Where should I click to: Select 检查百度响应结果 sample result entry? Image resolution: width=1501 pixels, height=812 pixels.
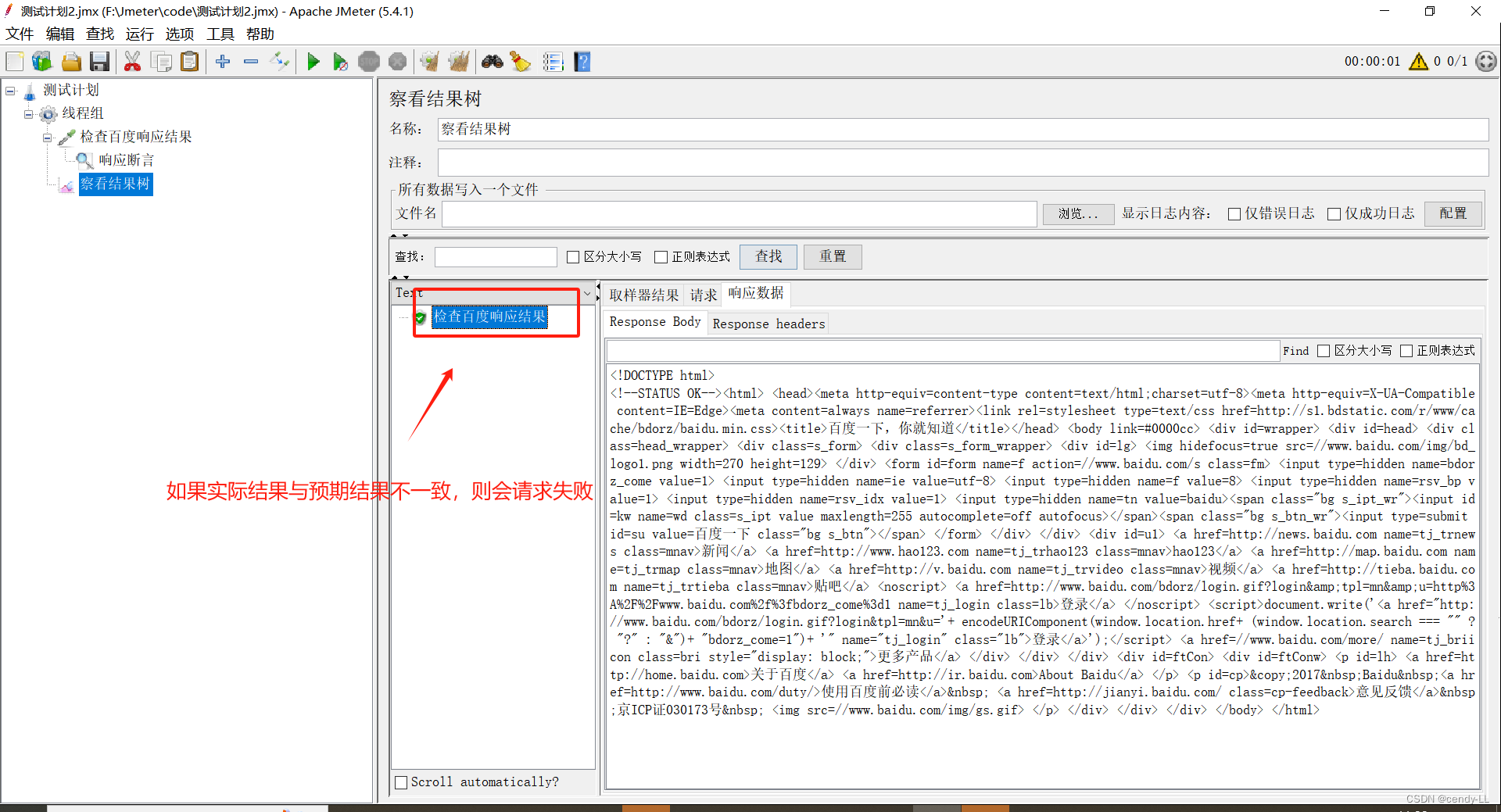point(489,317)
